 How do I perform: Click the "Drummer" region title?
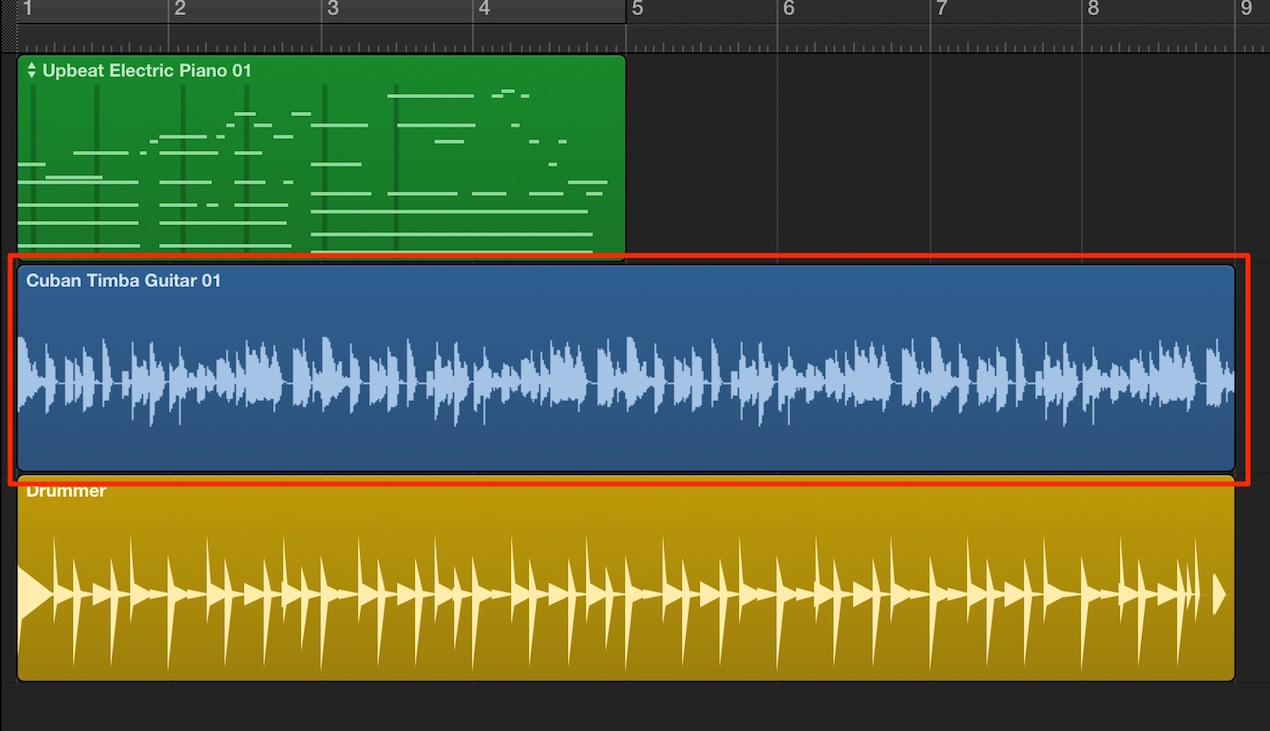click(x=66, y=490)
